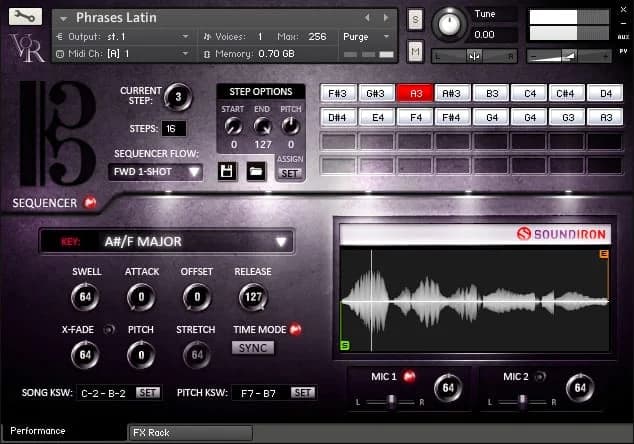Go to previous instrument using left arrow
The width and height of the screenshot is (634, 444).
coord(367,17)
